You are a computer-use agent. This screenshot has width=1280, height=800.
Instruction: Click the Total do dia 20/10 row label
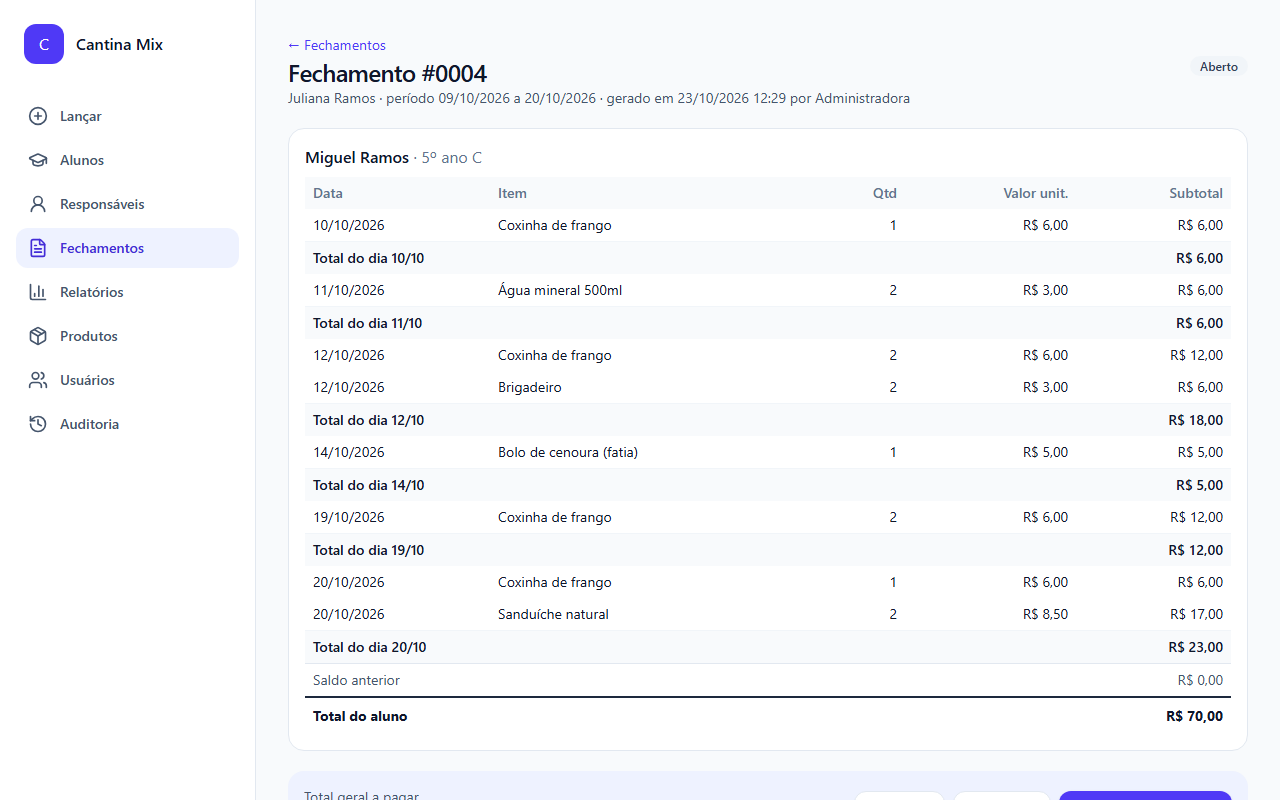(370, 647)
